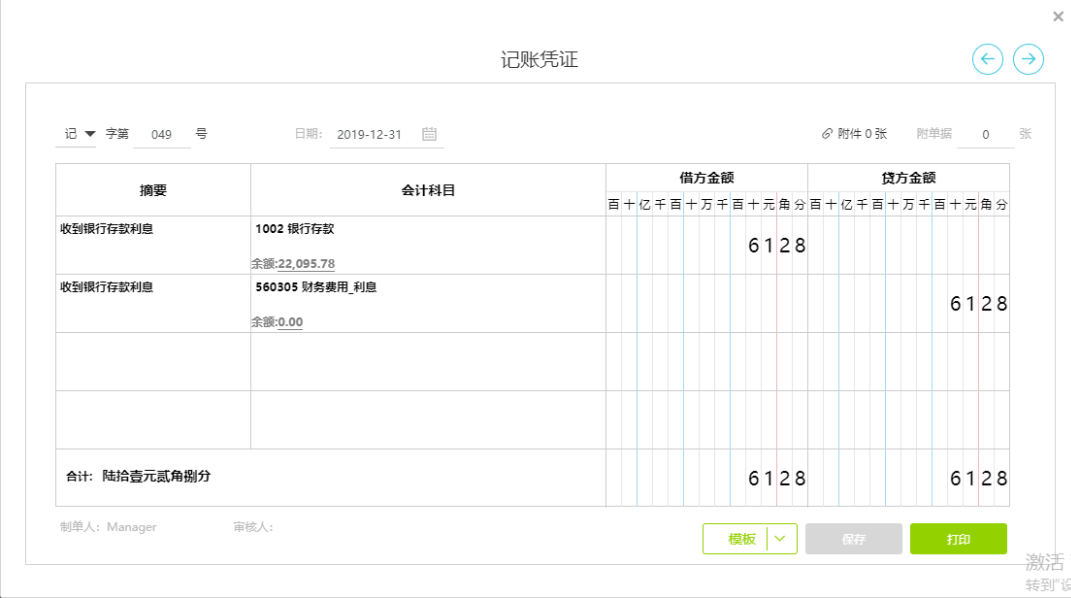Click total text 陆拾壹元贰角捌分

pos(156,476)
